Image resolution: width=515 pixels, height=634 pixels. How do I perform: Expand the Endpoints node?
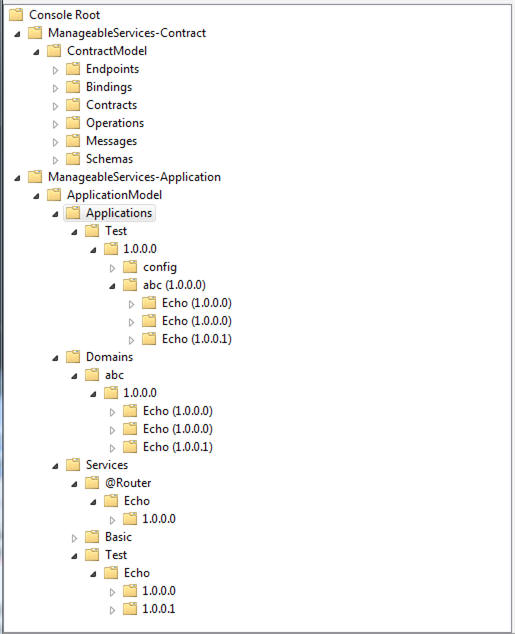point(55,70)
